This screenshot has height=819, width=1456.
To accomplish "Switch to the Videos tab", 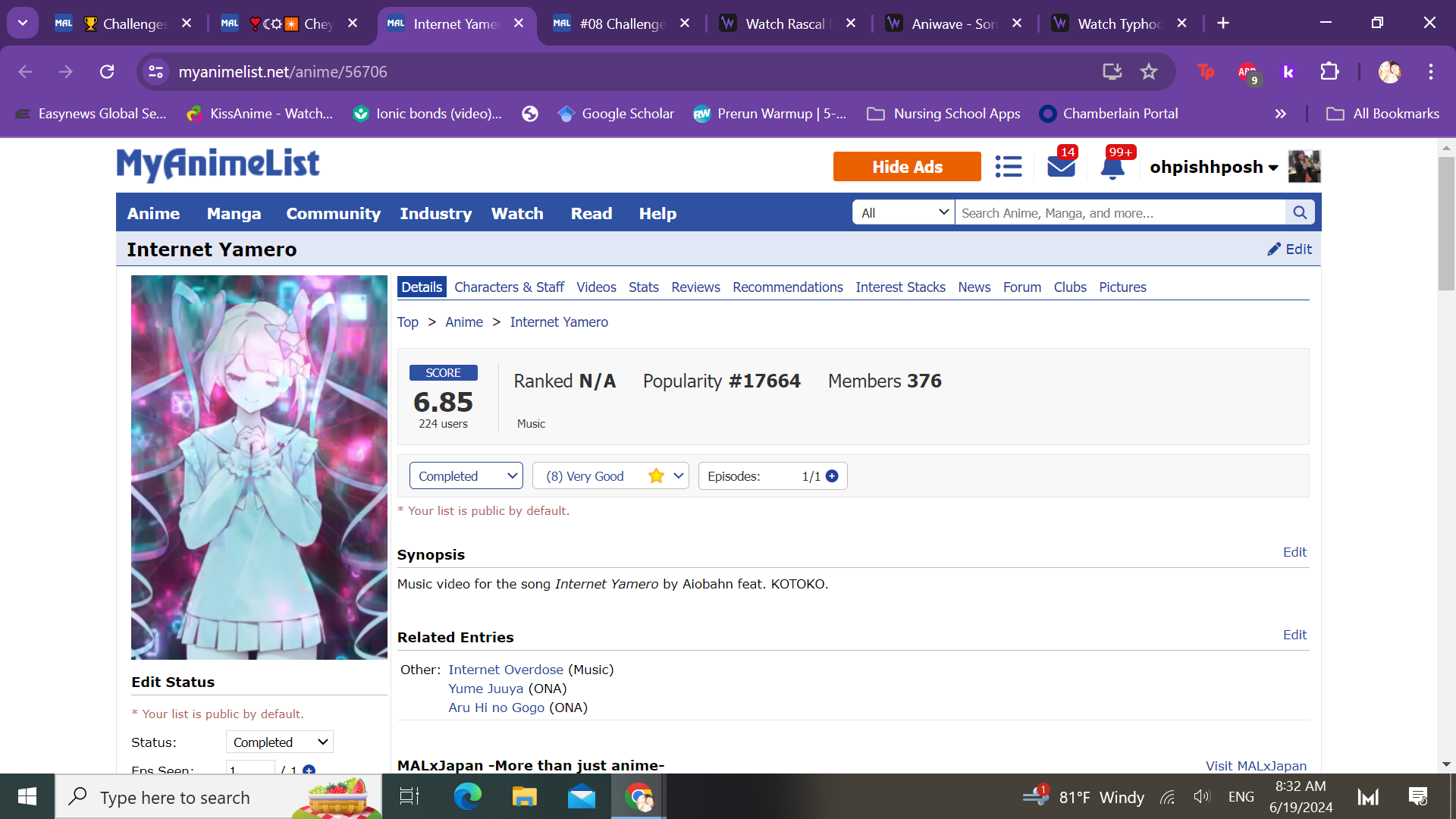I will click(596, 287).
